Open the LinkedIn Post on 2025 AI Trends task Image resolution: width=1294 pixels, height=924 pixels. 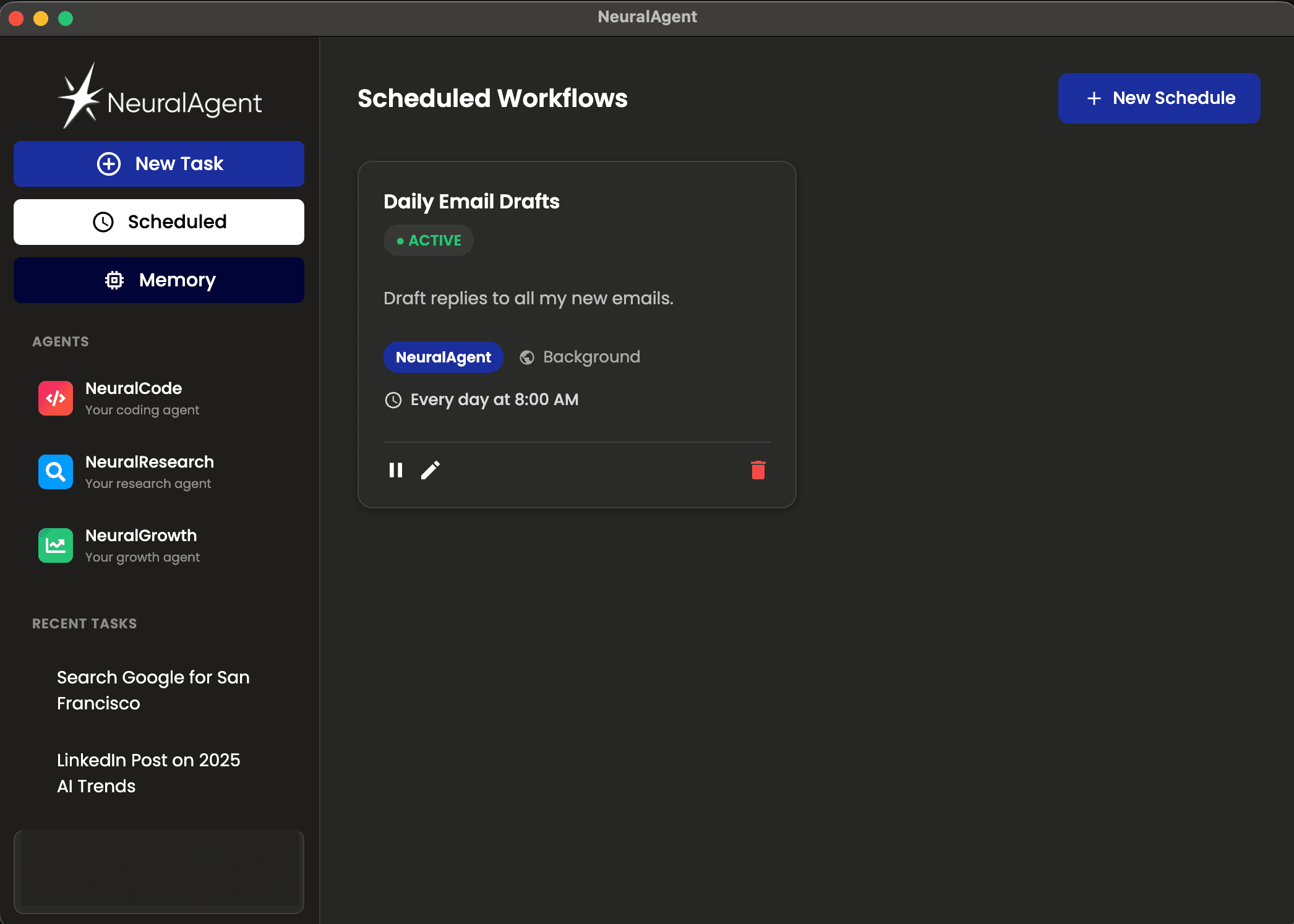pos(148,773)
